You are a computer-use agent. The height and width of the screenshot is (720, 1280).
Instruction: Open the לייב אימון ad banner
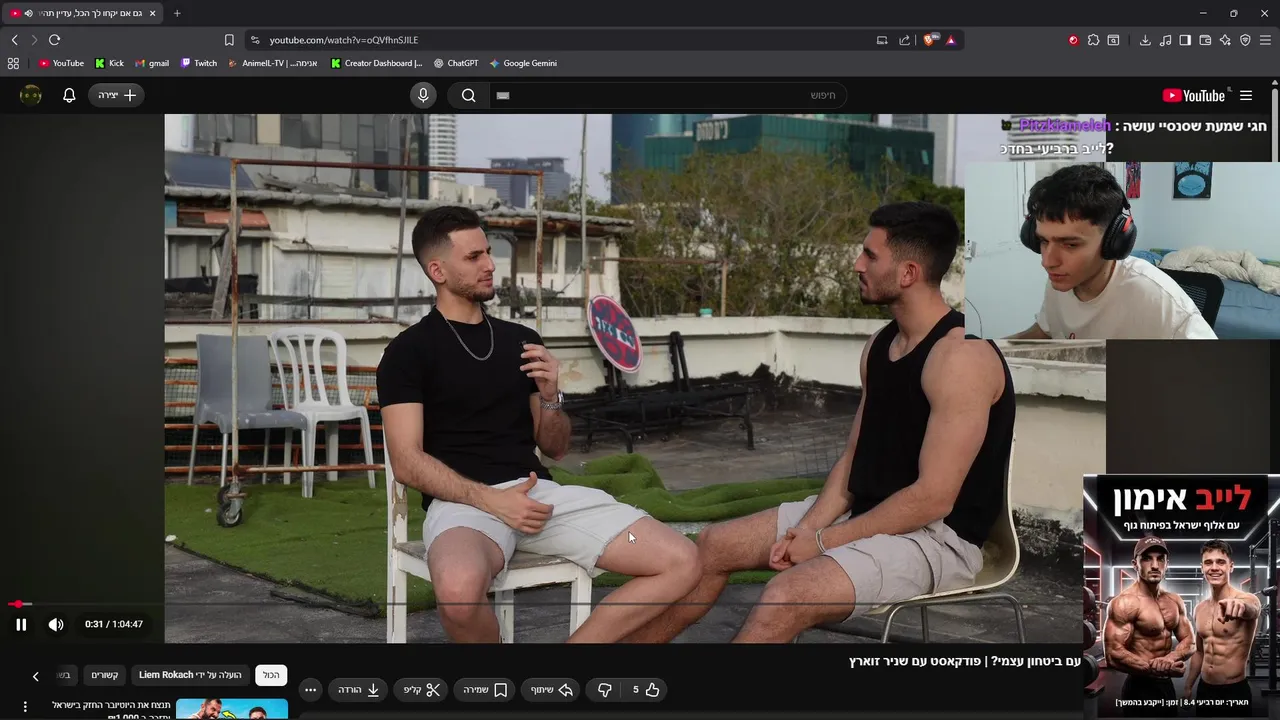(x=1181, y=596)
